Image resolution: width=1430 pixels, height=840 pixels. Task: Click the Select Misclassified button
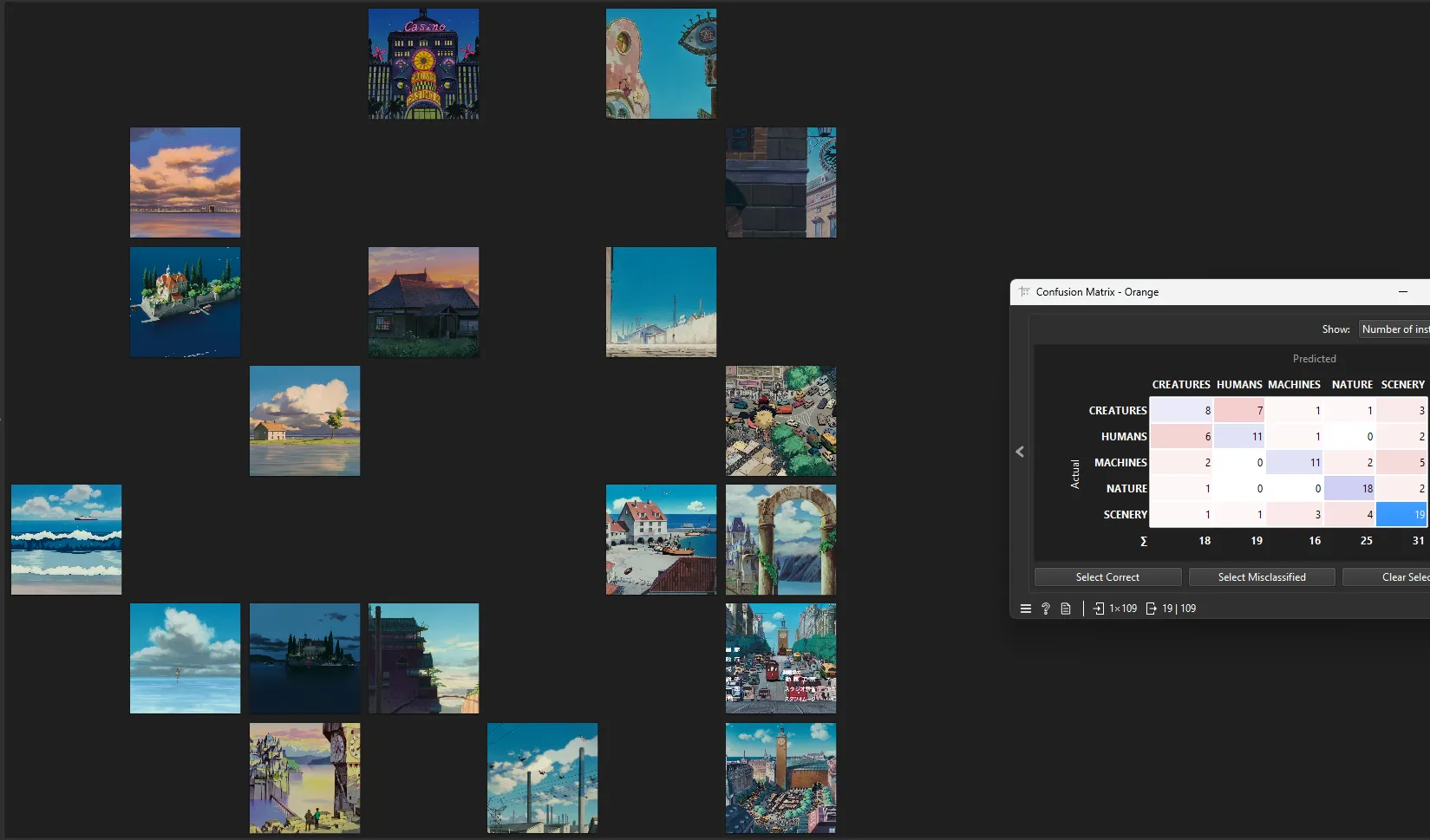point(1262,576)
